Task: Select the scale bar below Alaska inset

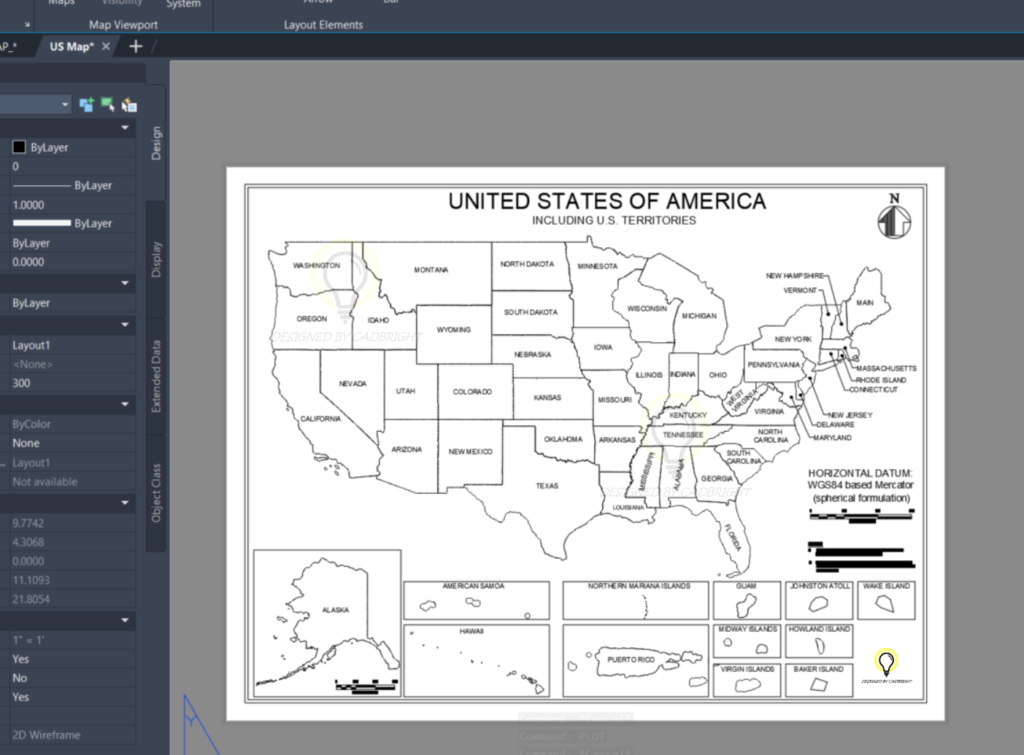Action: click(366, 686)
